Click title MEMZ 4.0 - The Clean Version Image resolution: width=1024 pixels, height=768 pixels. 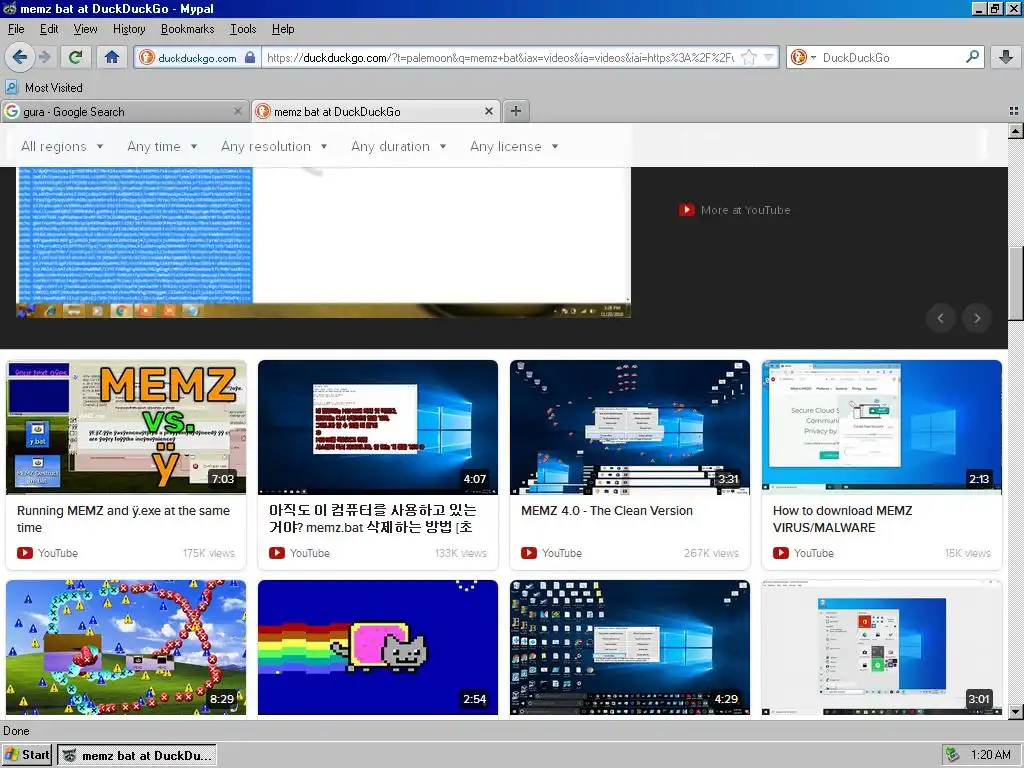(x=607, y=511)
